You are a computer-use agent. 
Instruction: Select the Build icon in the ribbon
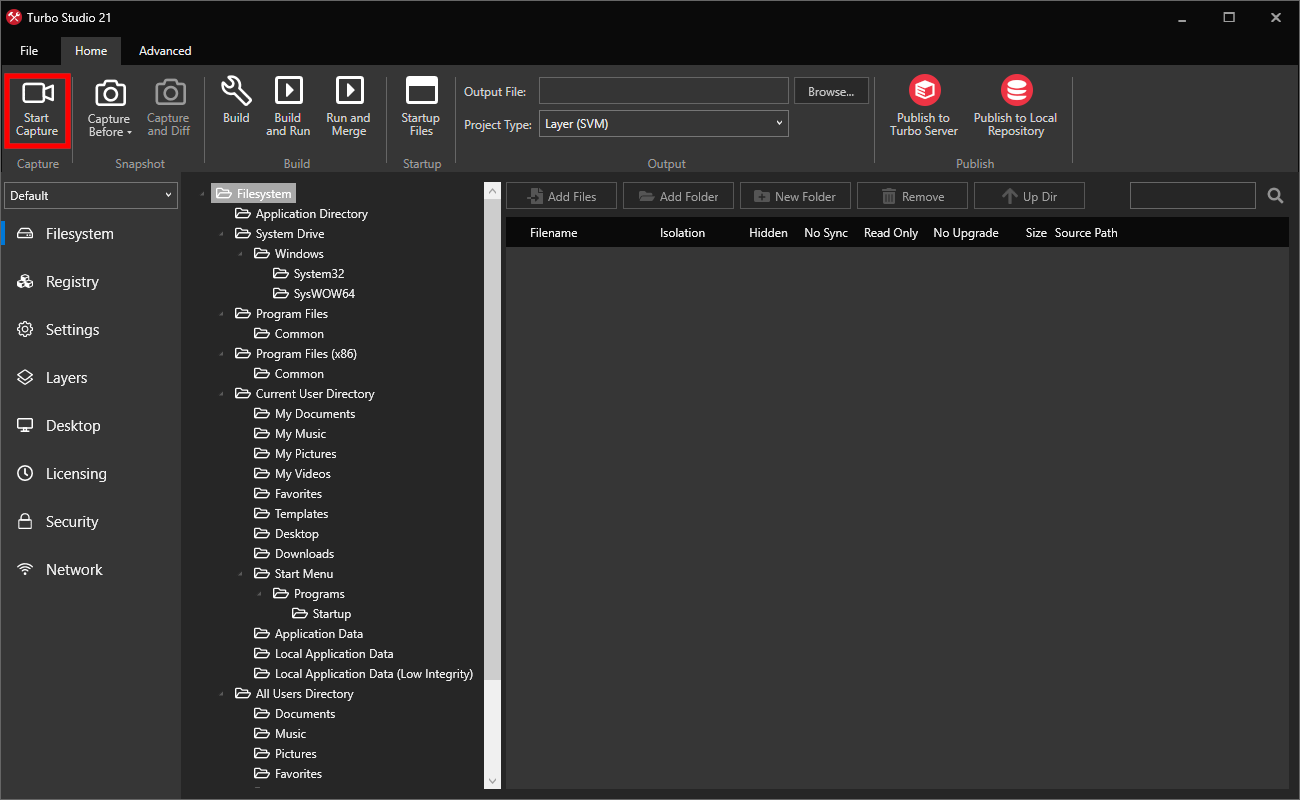tap(236, 105)
